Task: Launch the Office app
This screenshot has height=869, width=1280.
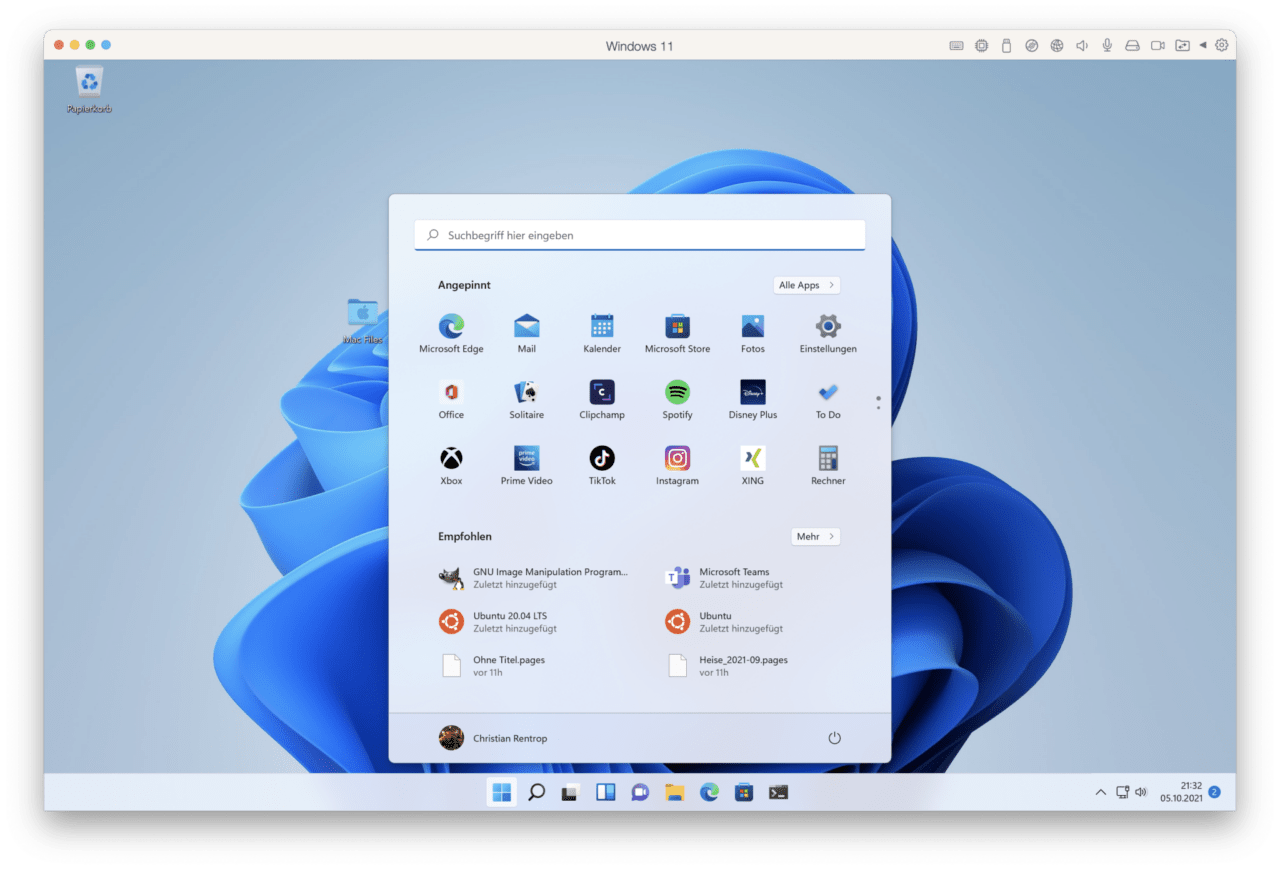Action: (451, 399)
